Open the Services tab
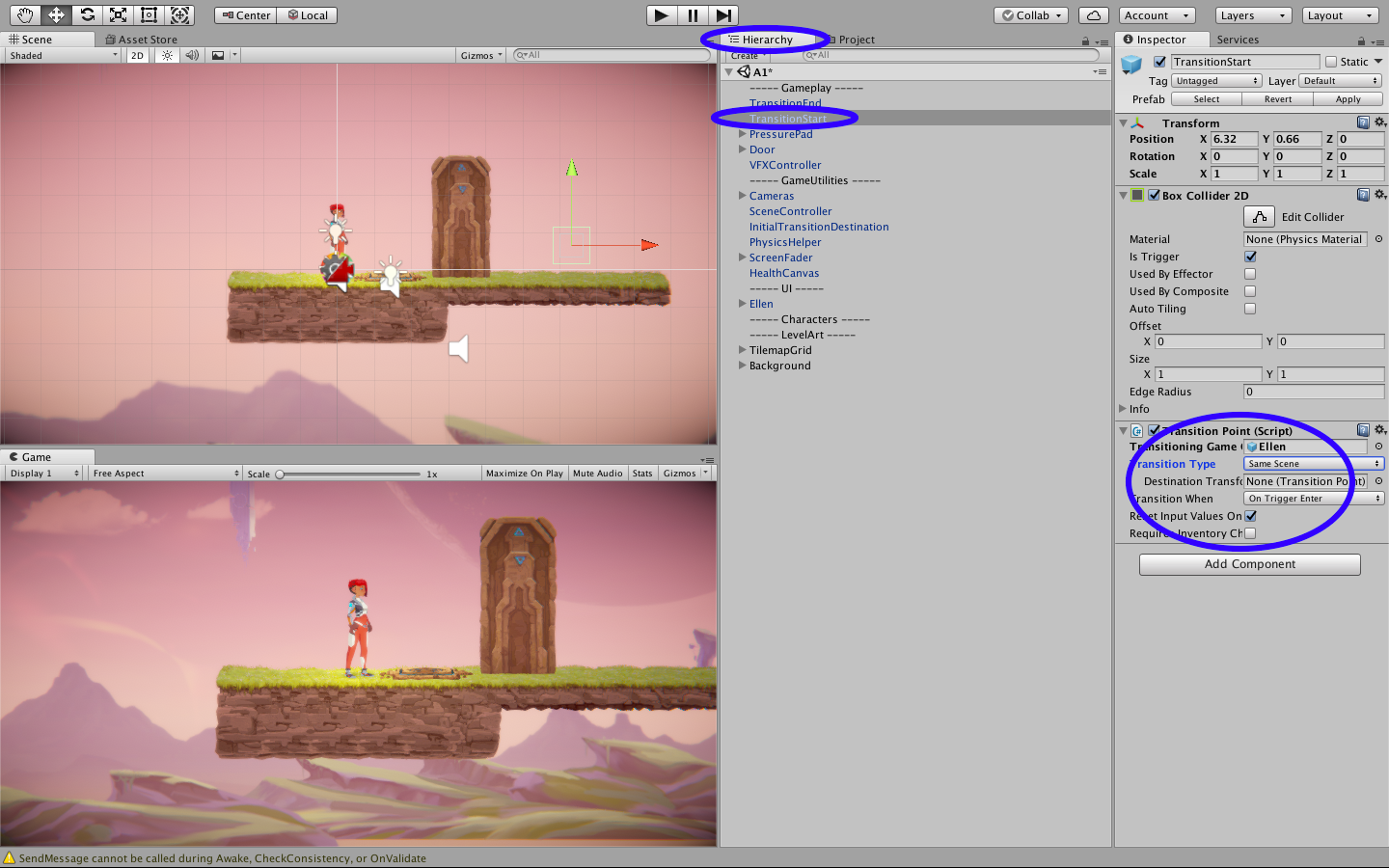 1239,40
